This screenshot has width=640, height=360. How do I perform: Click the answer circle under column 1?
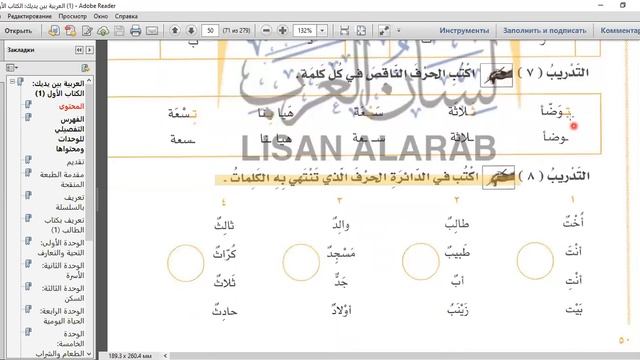pos(535,261)
